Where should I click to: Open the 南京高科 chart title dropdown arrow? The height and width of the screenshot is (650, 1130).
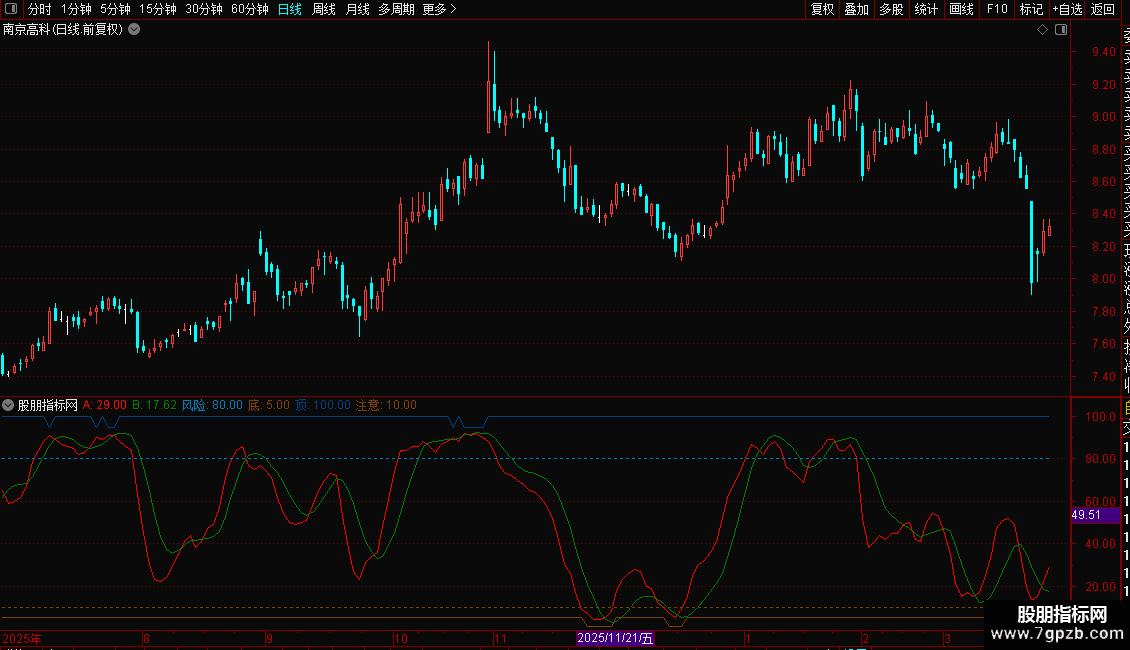[x=134, y=30]
